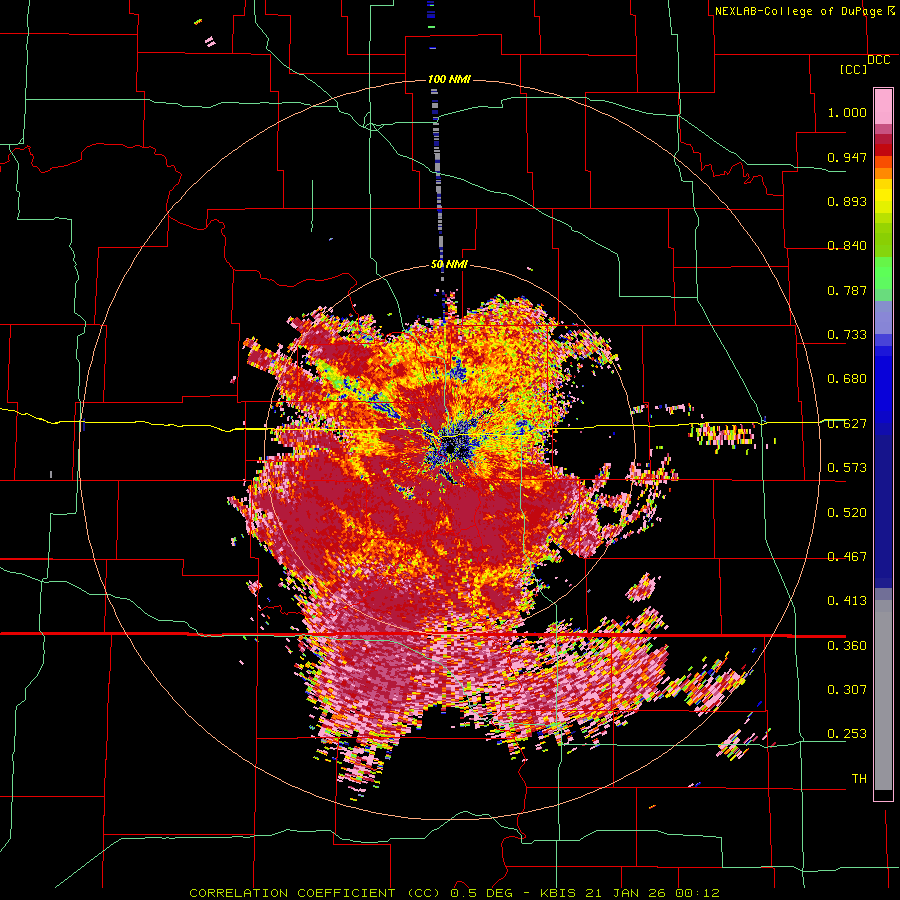Click the 0.627 color scale value
The height and width of the screenshot is (900, 900).
(x=847, y=424)
